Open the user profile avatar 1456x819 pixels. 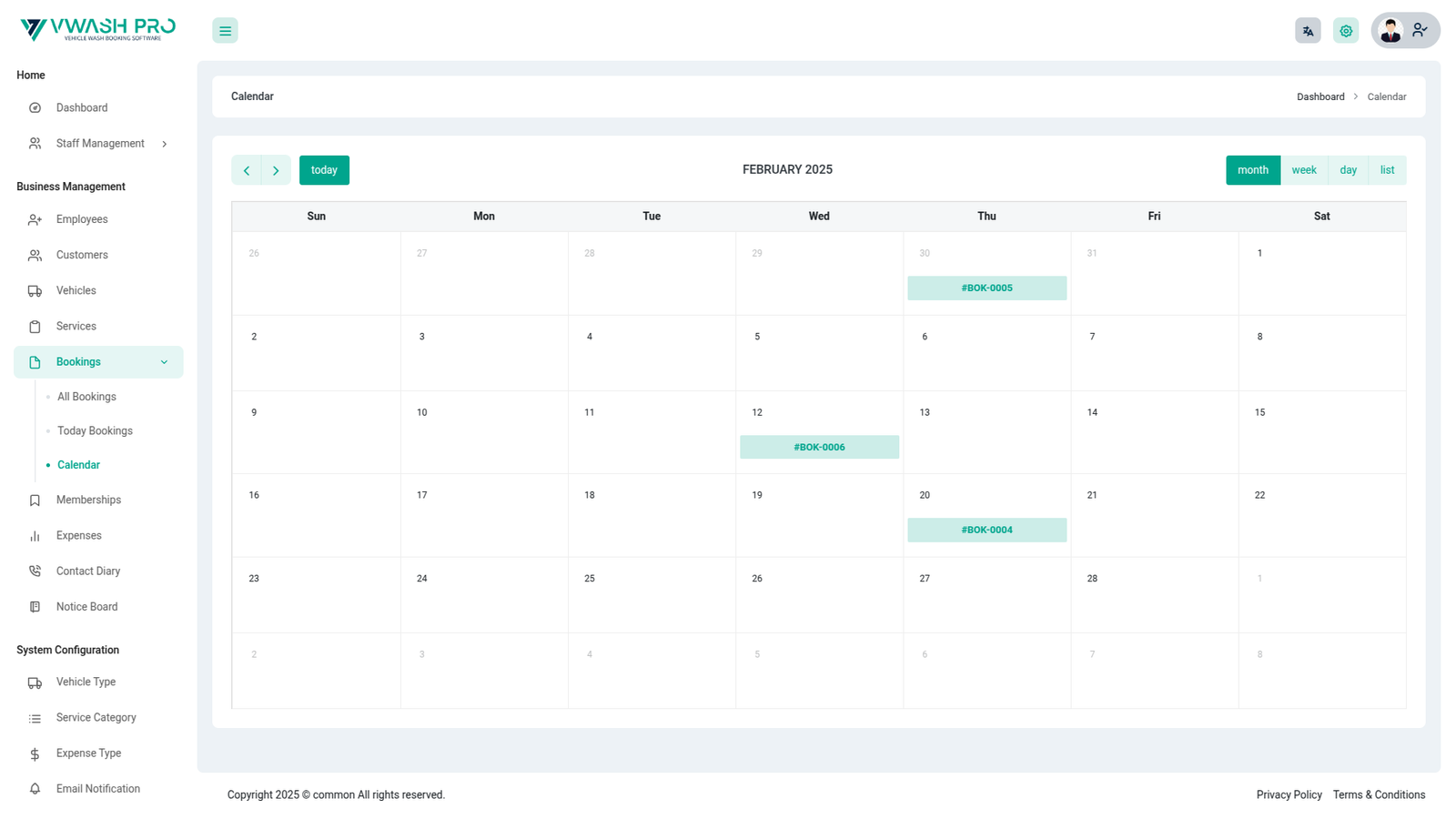click(1390, 31)
